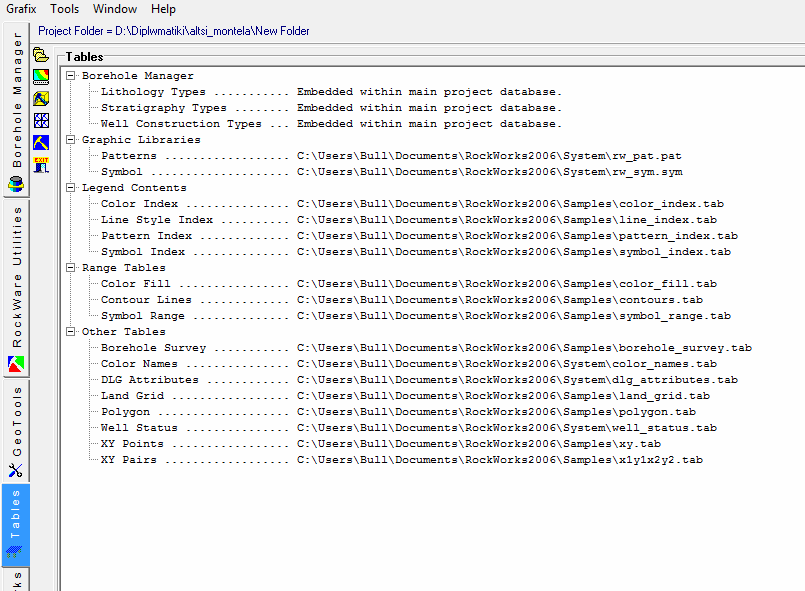Click the EXIT door icon
Screen dimensions: 805x591
point(41,165)
